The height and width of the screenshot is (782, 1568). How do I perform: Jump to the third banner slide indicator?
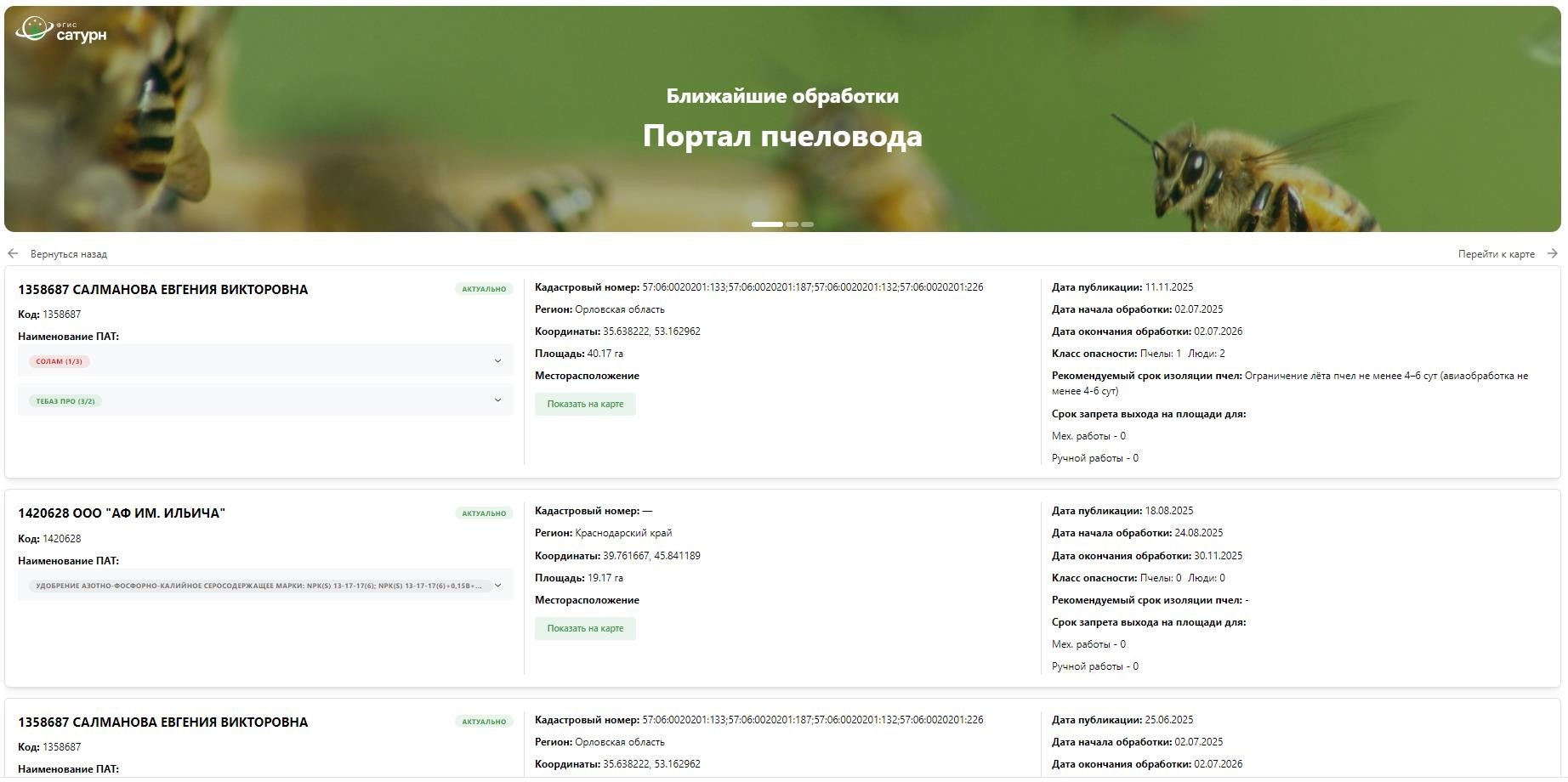[x=807, y=224]
